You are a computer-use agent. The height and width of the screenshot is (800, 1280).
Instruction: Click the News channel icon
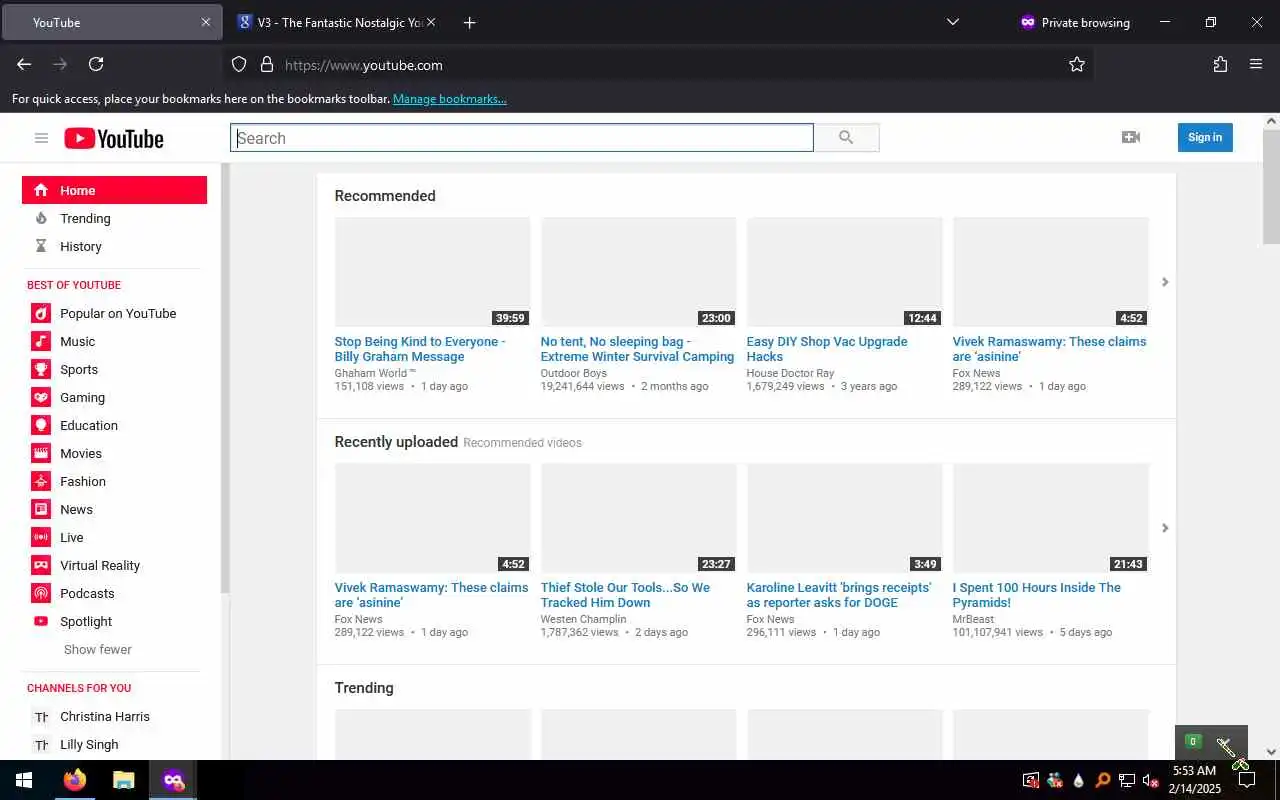(x=41, y=509)
